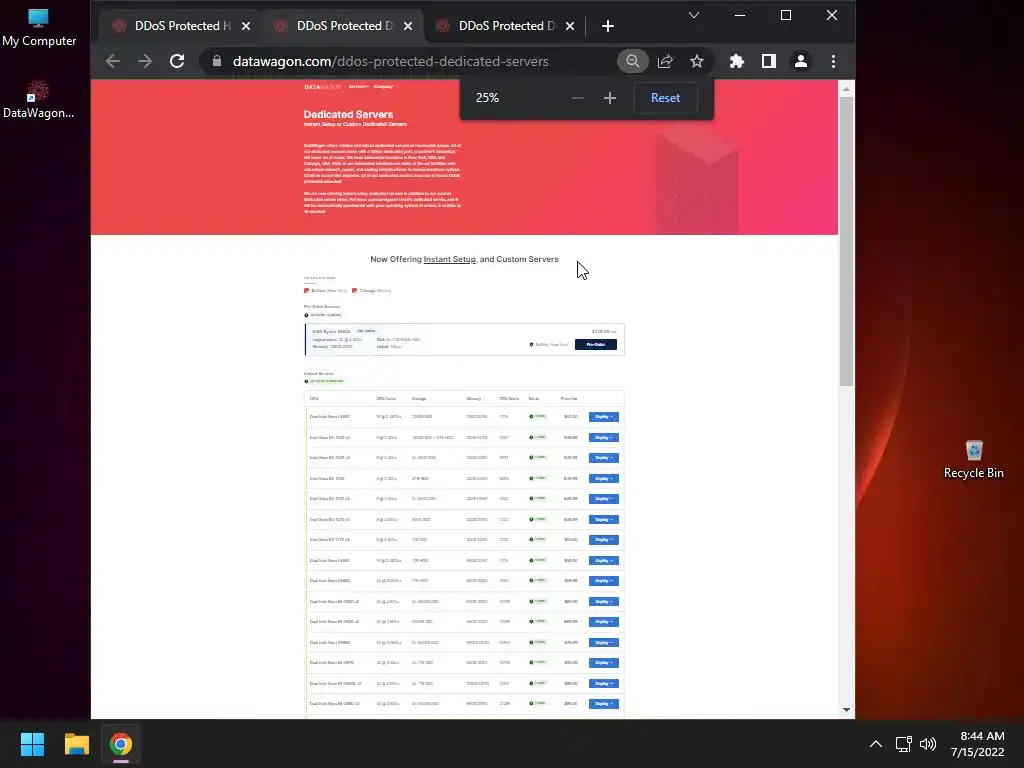Open the Company menu in the site header
The image size is (1024, 768).
383,86
